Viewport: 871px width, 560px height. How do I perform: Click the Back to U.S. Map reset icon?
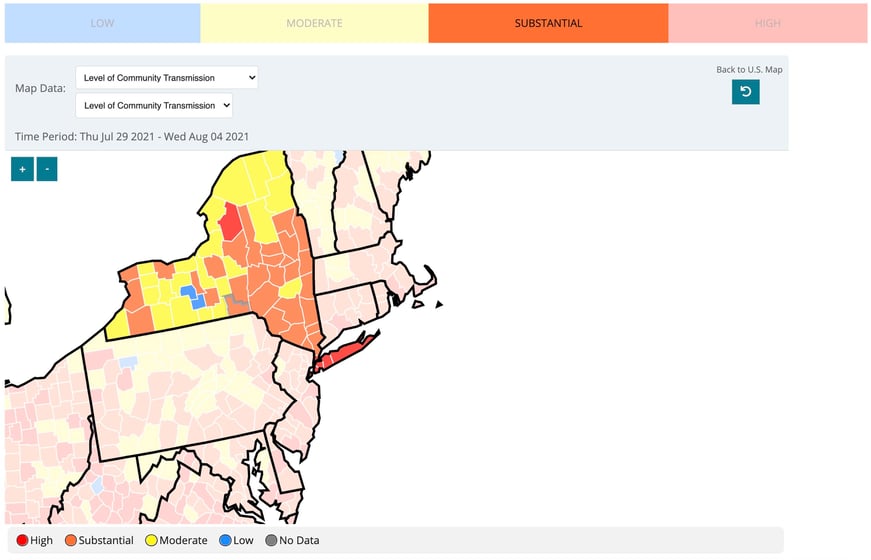[745, 92]
